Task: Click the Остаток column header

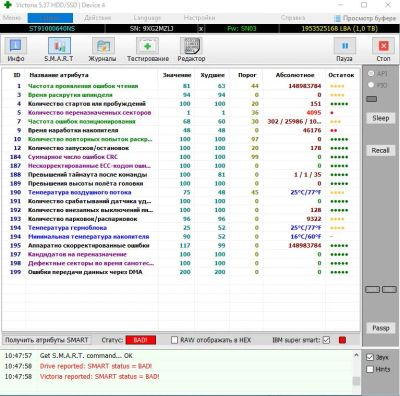Action: pos(341,75)
